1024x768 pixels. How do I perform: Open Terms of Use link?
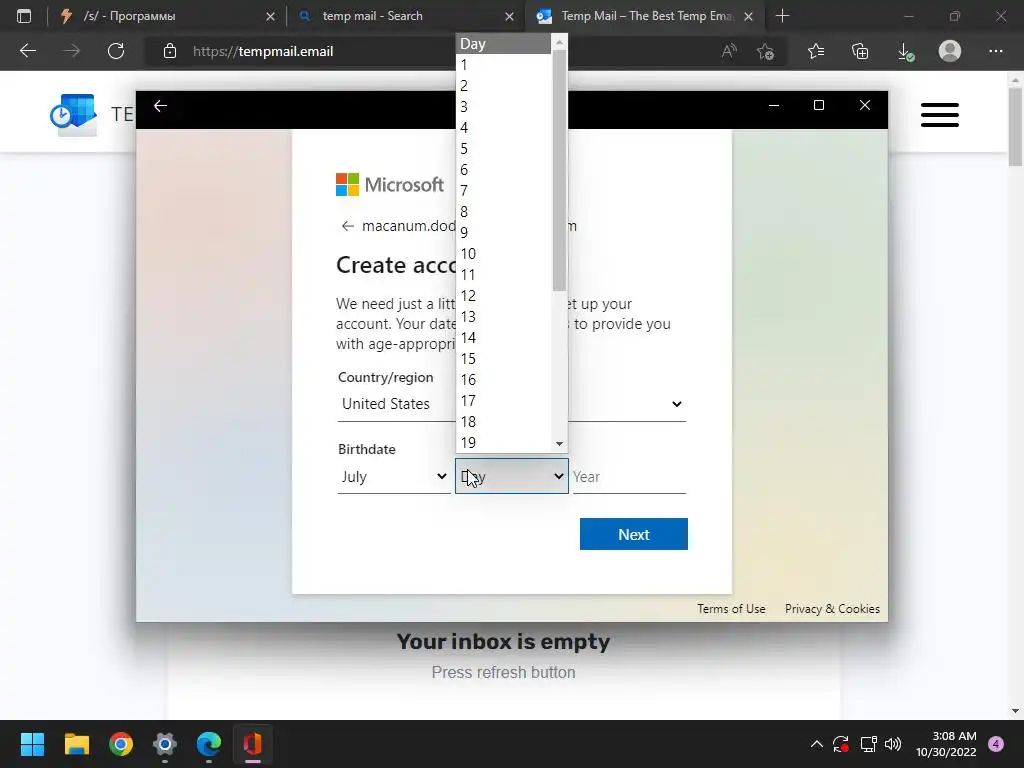pos(731,609)
